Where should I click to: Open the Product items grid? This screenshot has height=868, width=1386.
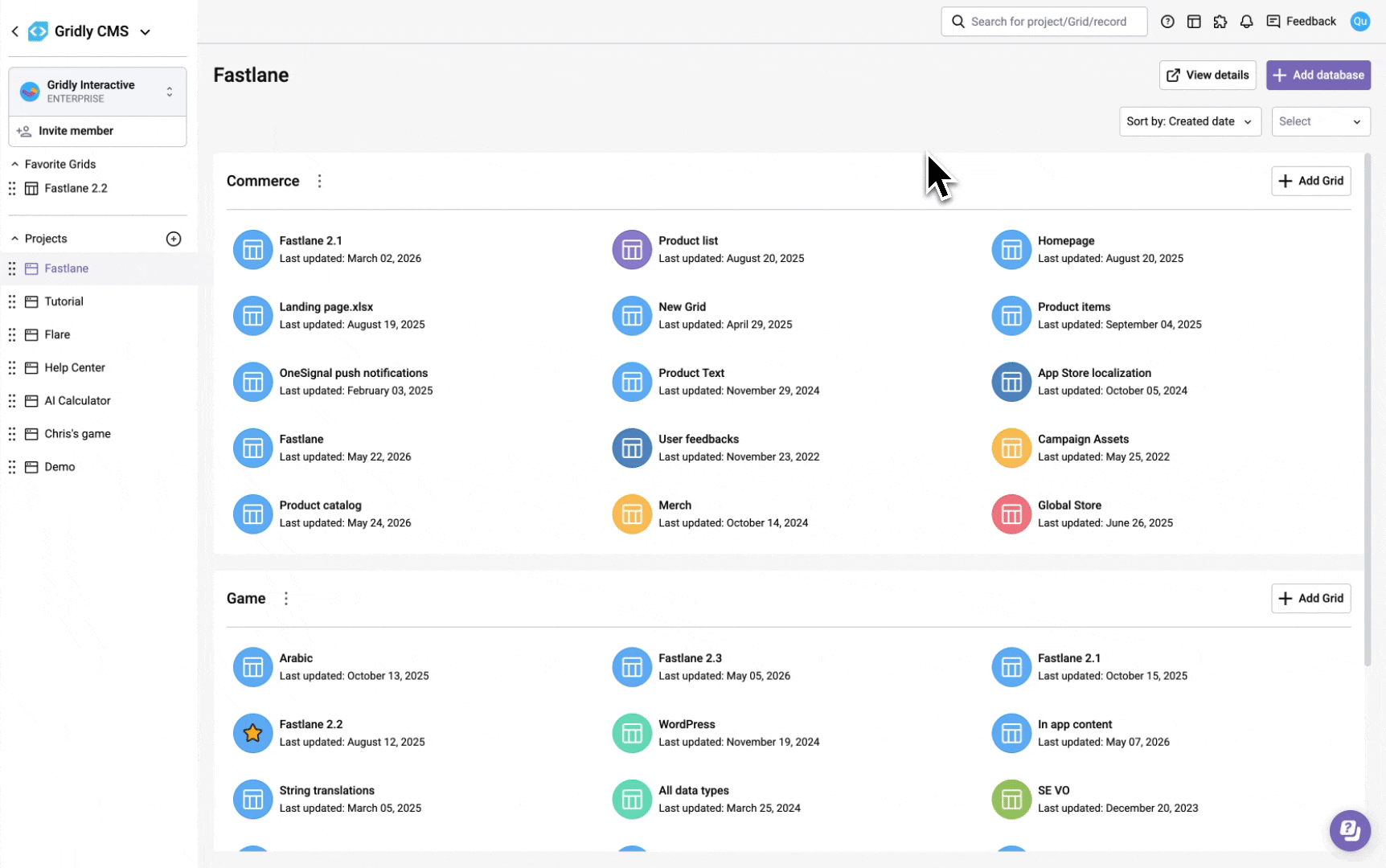[x=1074, y=307]
